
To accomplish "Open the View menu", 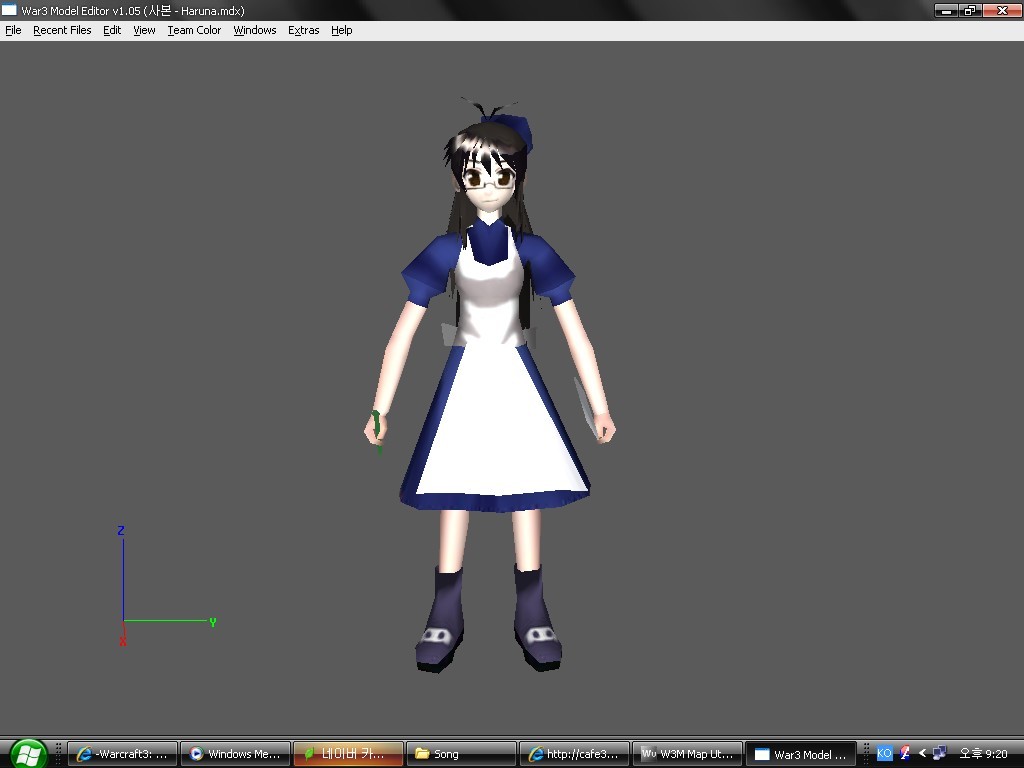I will (x=144, y=30).
